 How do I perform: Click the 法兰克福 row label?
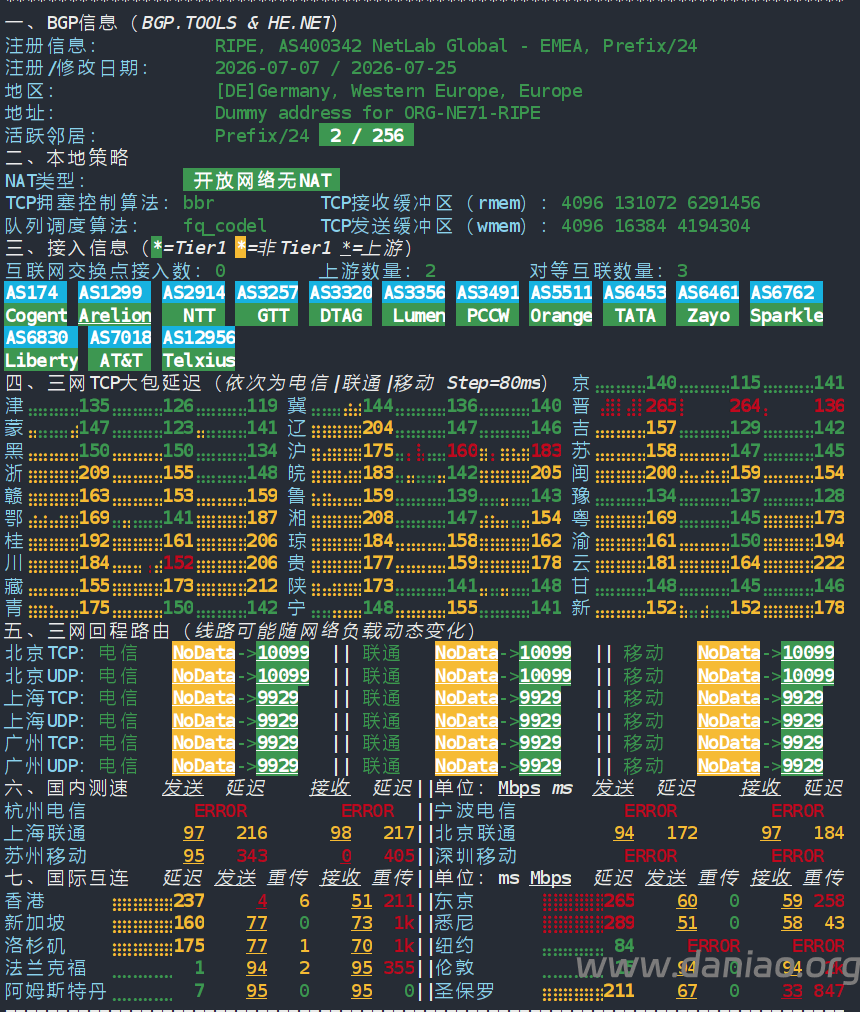coord(45,968)
